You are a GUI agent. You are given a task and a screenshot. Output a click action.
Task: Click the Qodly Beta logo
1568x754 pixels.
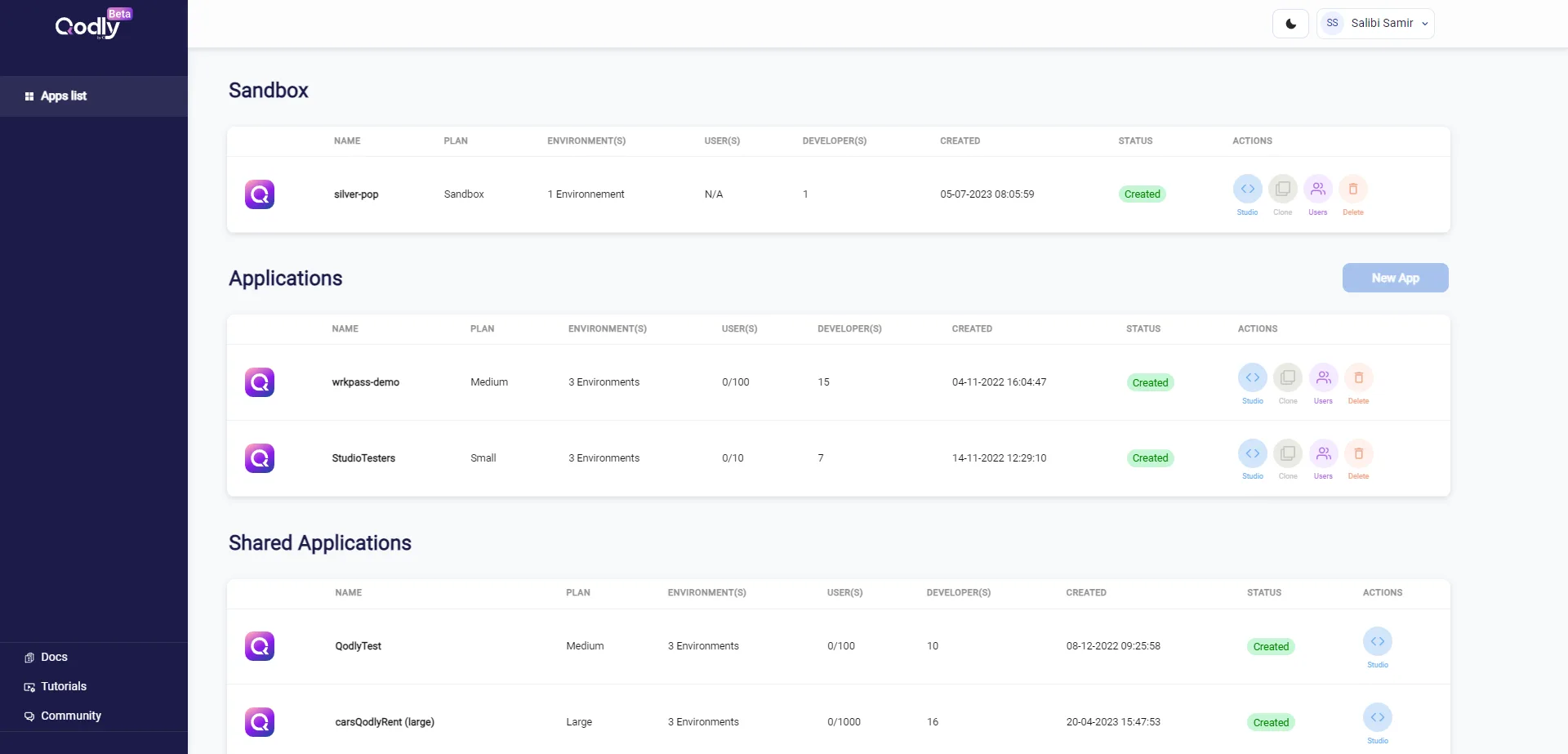[x=93, y=25]
